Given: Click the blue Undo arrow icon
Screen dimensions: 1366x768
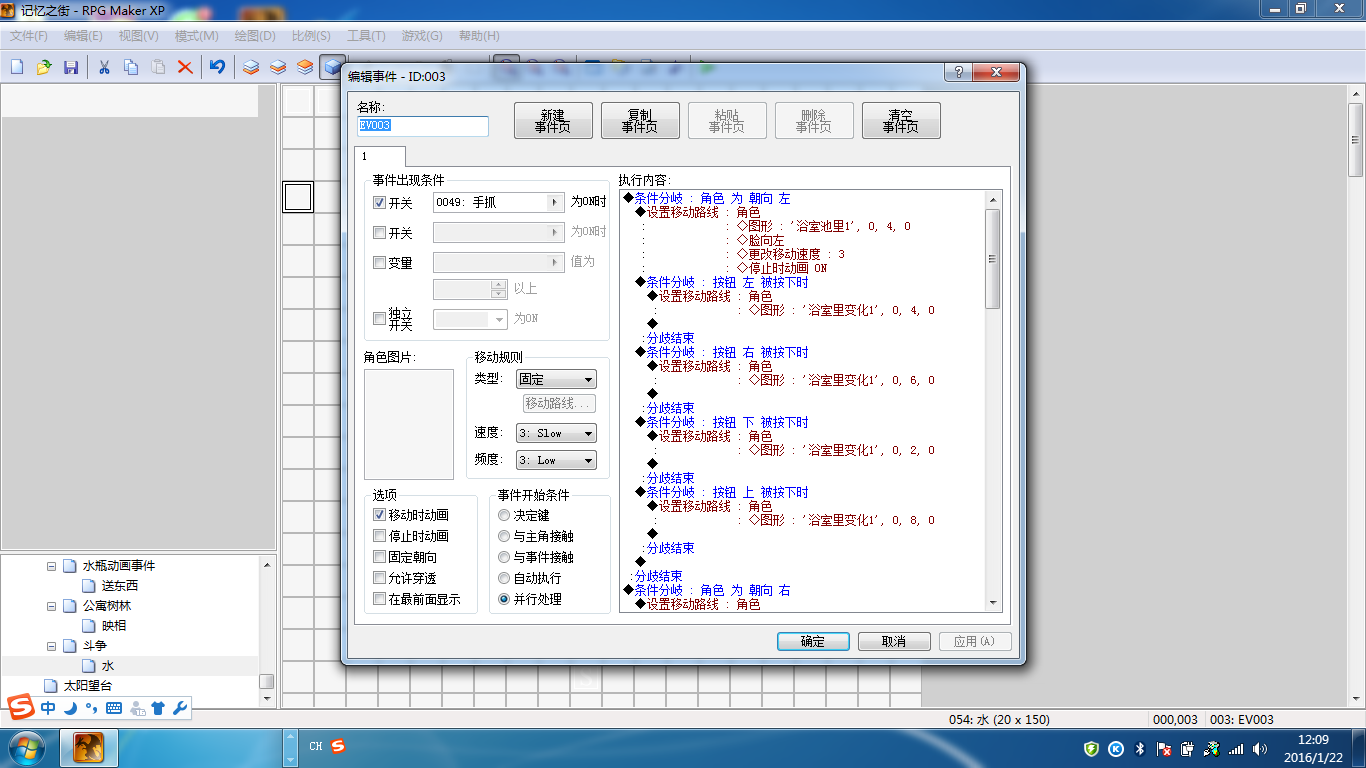Looking at the screenshot, I should pyautogui.click(x=217, y=67).
